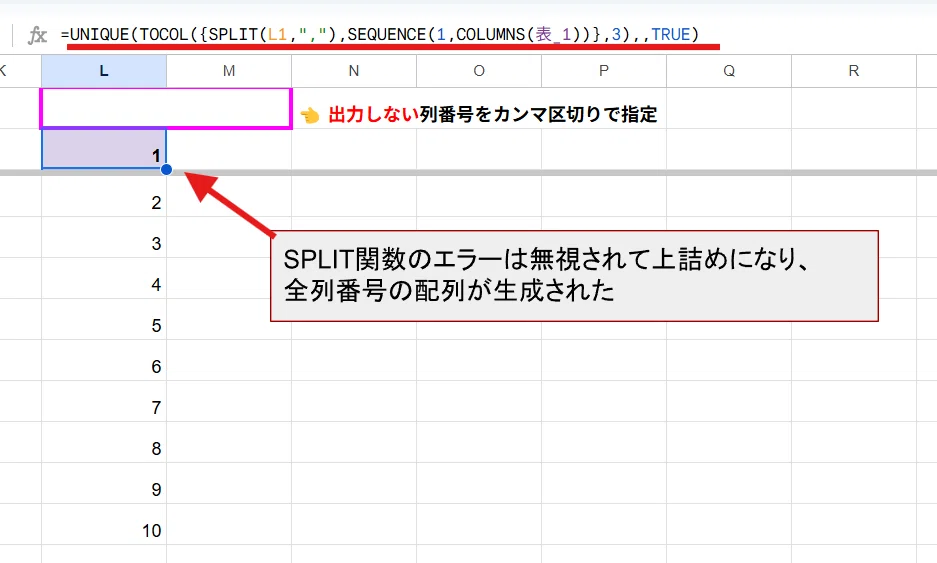Click the fx function icon

tap(37, 35)
